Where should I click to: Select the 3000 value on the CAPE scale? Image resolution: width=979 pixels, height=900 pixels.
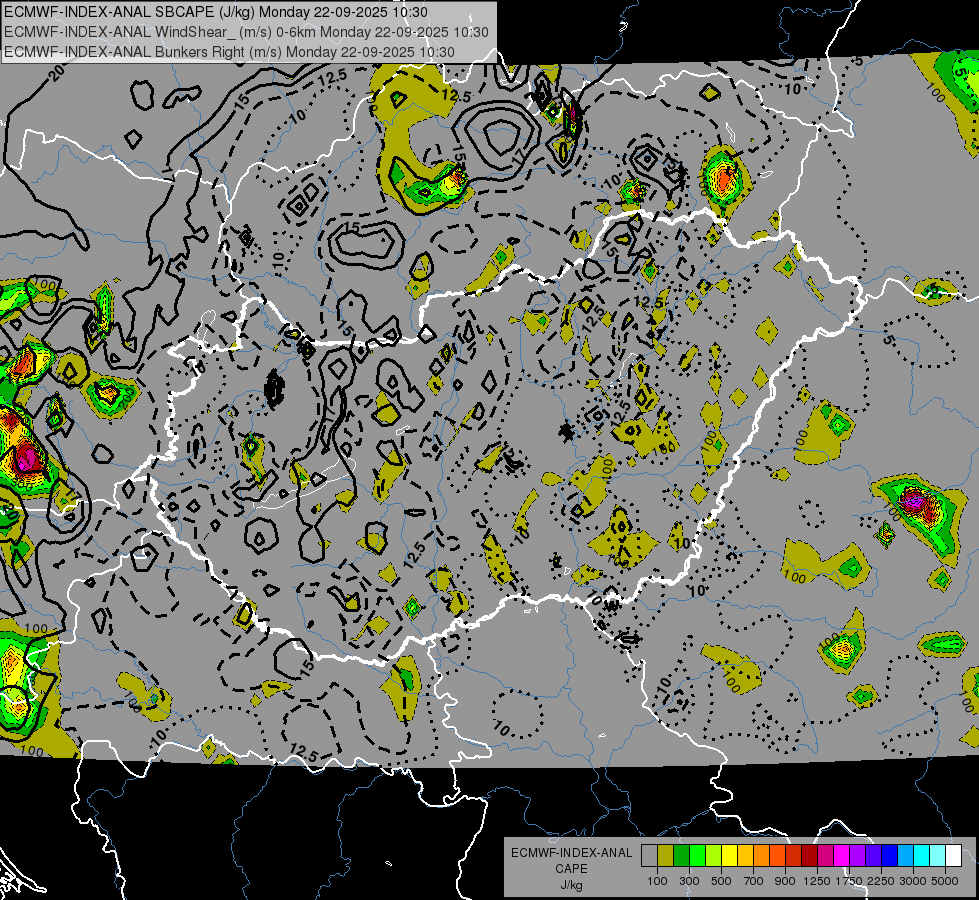pos(913,881)
